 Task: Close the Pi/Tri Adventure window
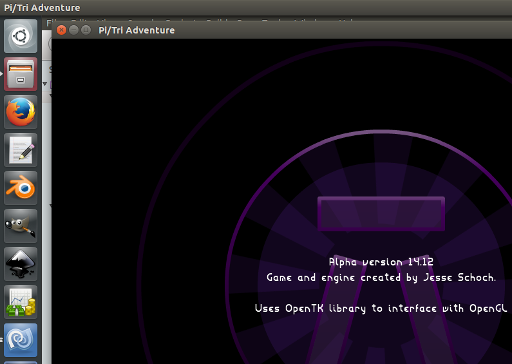pyautogui.click(x=61, y=30)
